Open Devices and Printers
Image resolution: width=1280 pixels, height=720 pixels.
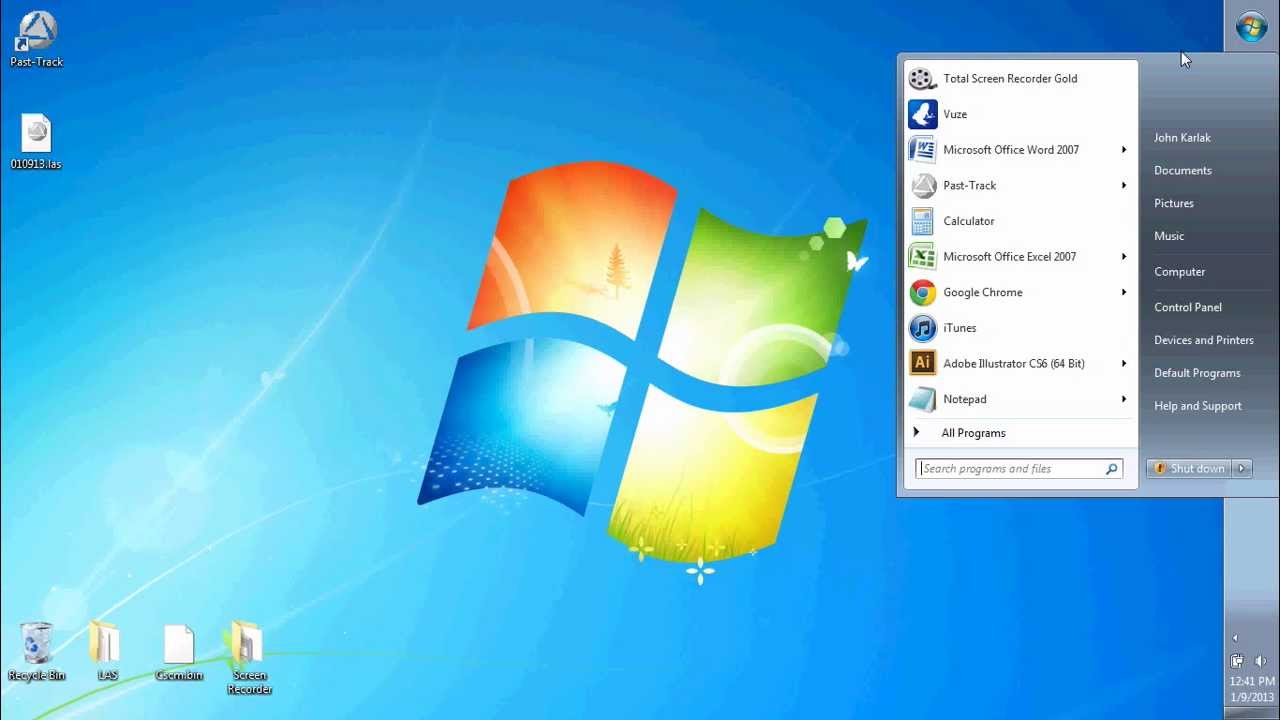coord(1204,341)
